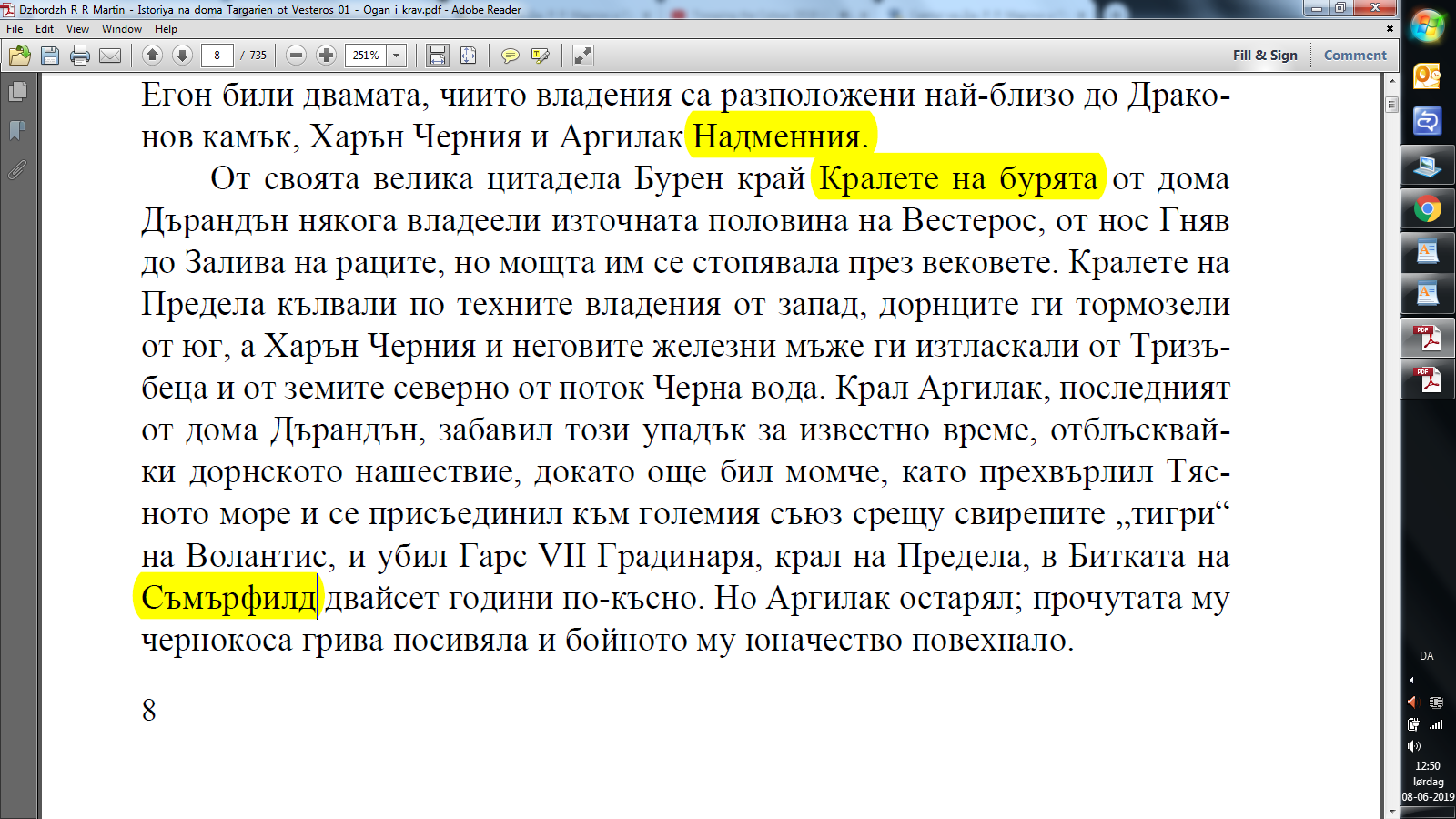This screenshot has height=819, width=1456.
Task: Open Google Chrome from the taskbar
Action: click(x=1427, y=210)
